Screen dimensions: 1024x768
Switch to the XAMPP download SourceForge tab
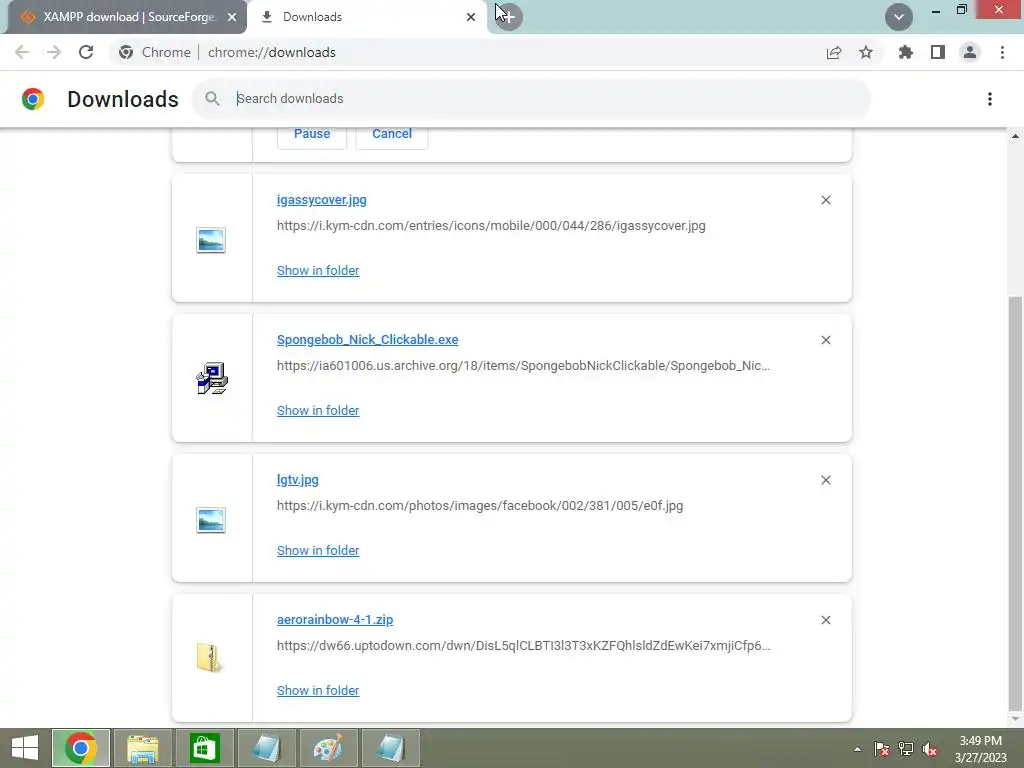pyautogui.click(x=127, y=17)
